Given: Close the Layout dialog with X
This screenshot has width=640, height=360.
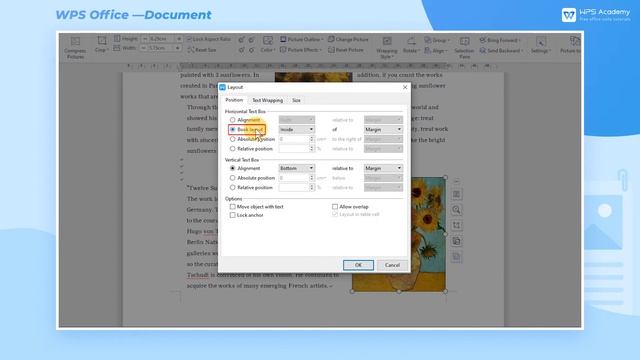Looking at the screenshot, I should [405, 87].
